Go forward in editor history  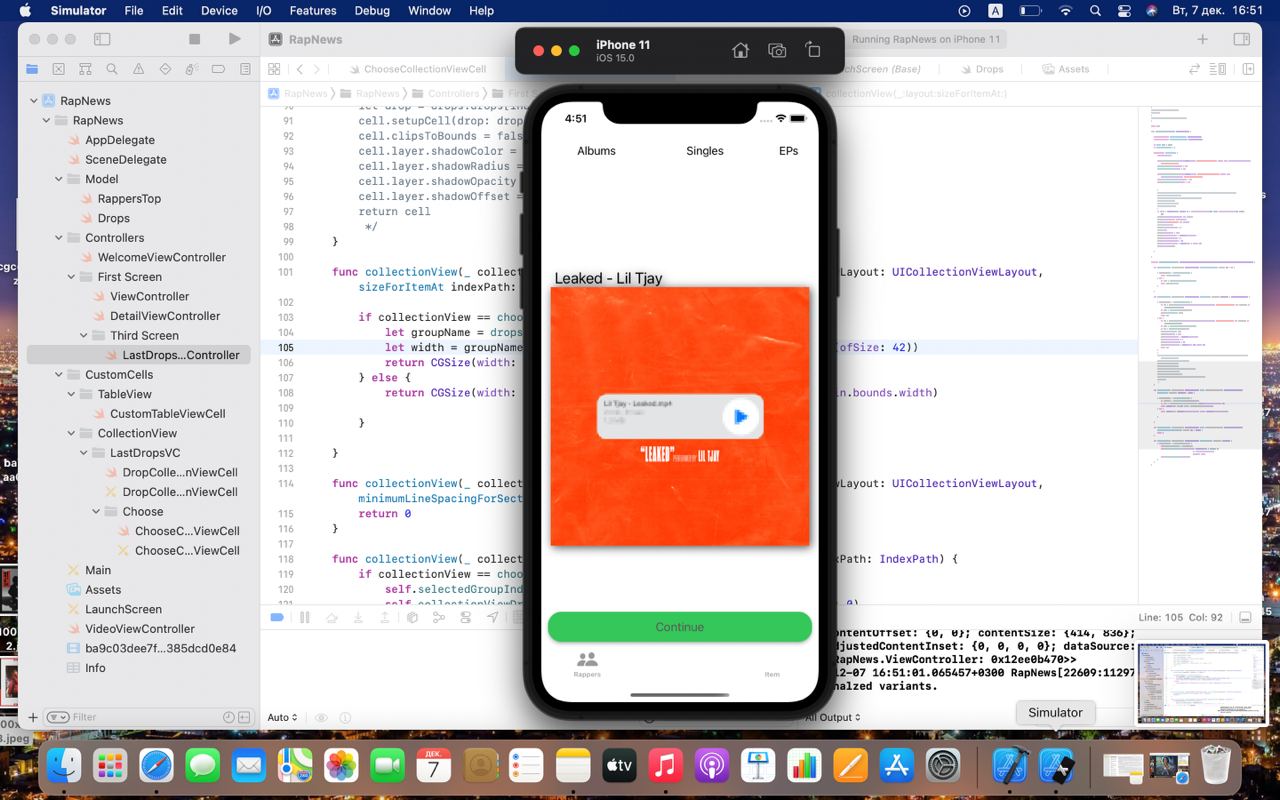point(317,69)
